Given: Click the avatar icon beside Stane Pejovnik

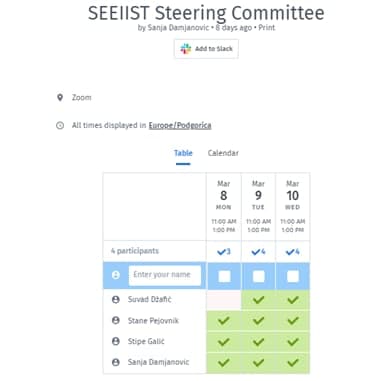Looking at the screenshot, I should 116,321.
